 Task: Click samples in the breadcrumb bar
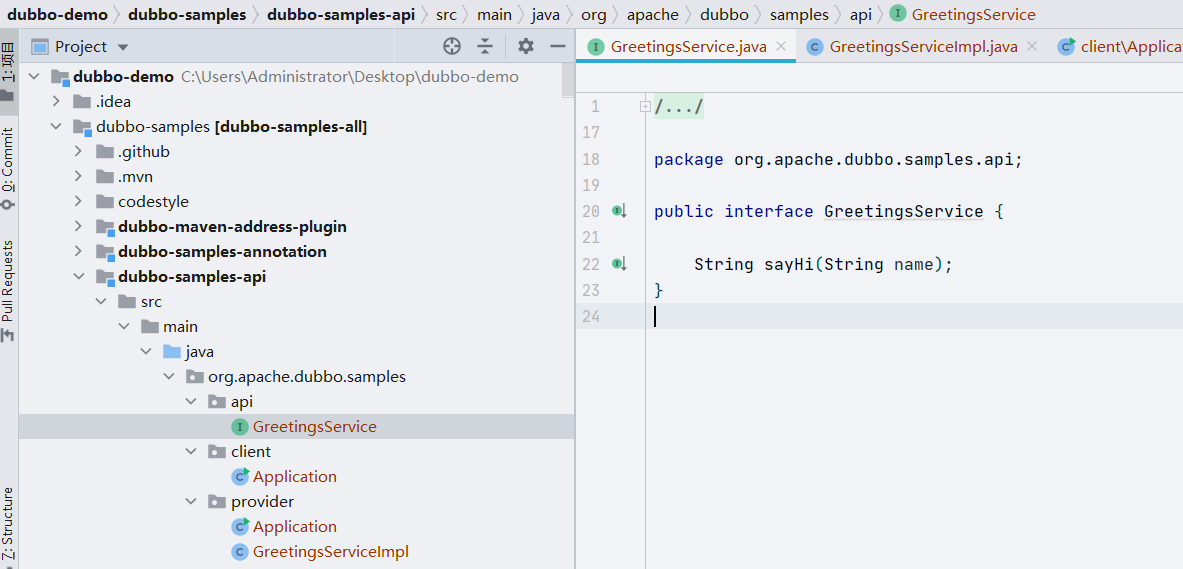pos(799,14)
